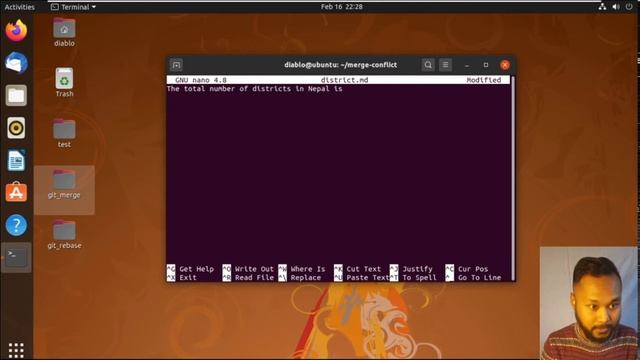The height and width of the screenshot is (360, 640).
Task: Click the 'To Spell' nano shortcut
Action: point(419,278)
